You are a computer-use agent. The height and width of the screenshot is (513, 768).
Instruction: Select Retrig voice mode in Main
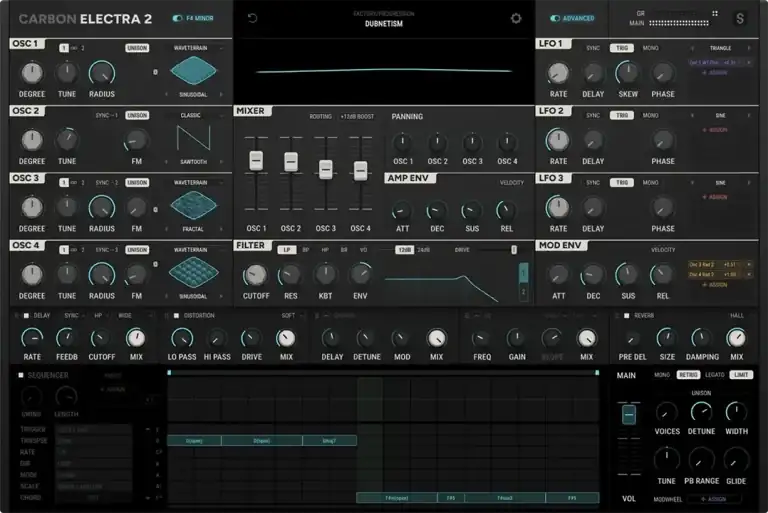688,375
